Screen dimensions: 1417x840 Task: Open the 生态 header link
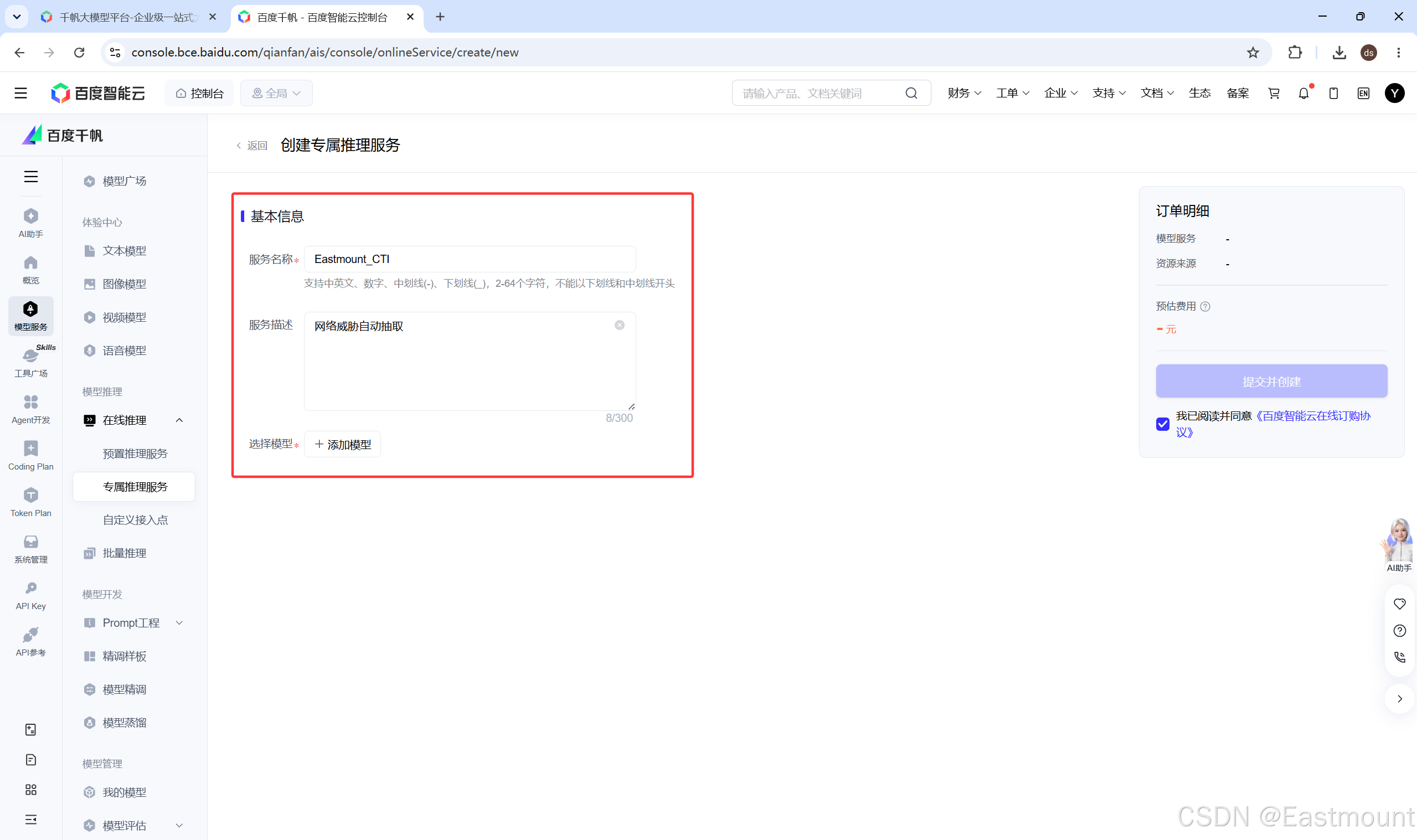[1200, 93]
